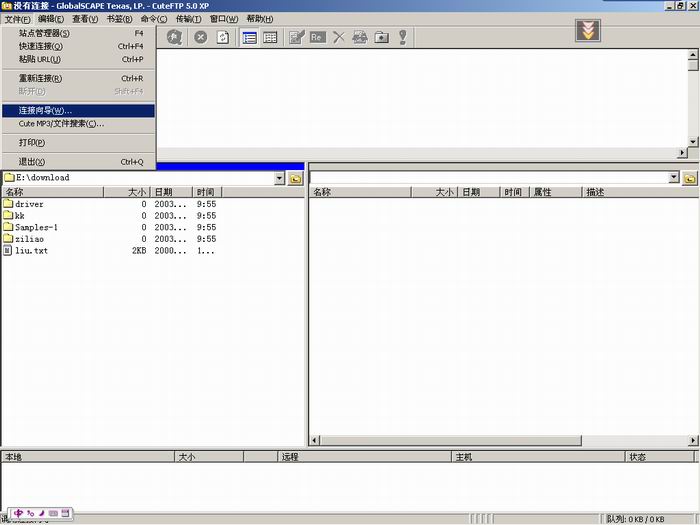Click remote pane scroll right arrow
The image size is (700, 525).
(693, 441)
